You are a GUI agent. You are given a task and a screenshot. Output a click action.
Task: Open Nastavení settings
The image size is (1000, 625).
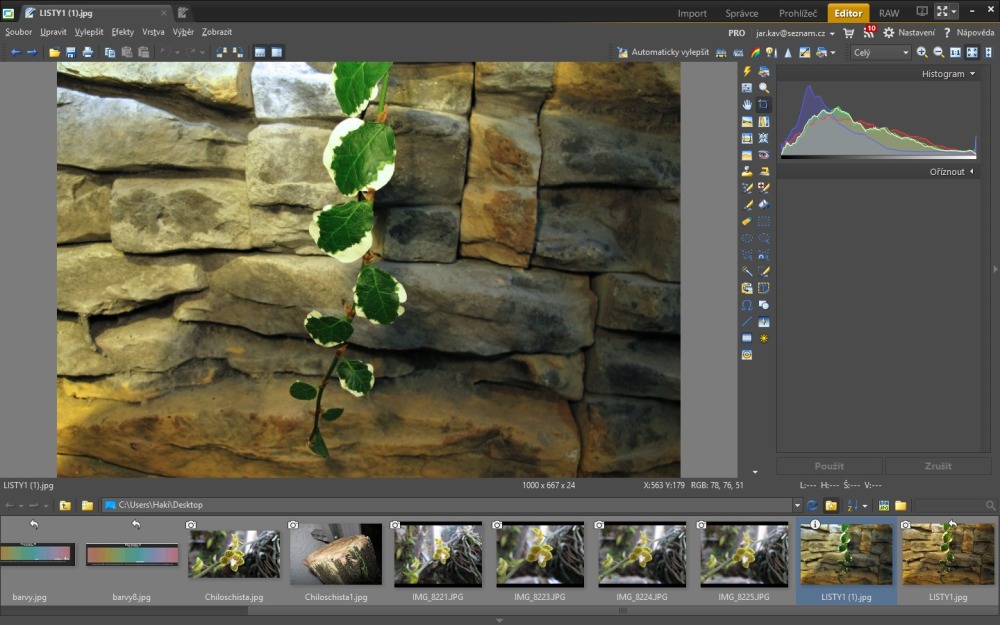pyautogui.click(x=908, y=33)
